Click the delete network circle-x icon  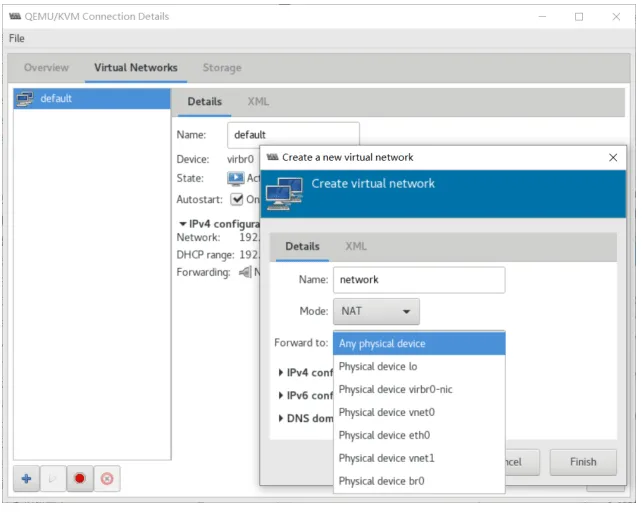coord(107,478)
